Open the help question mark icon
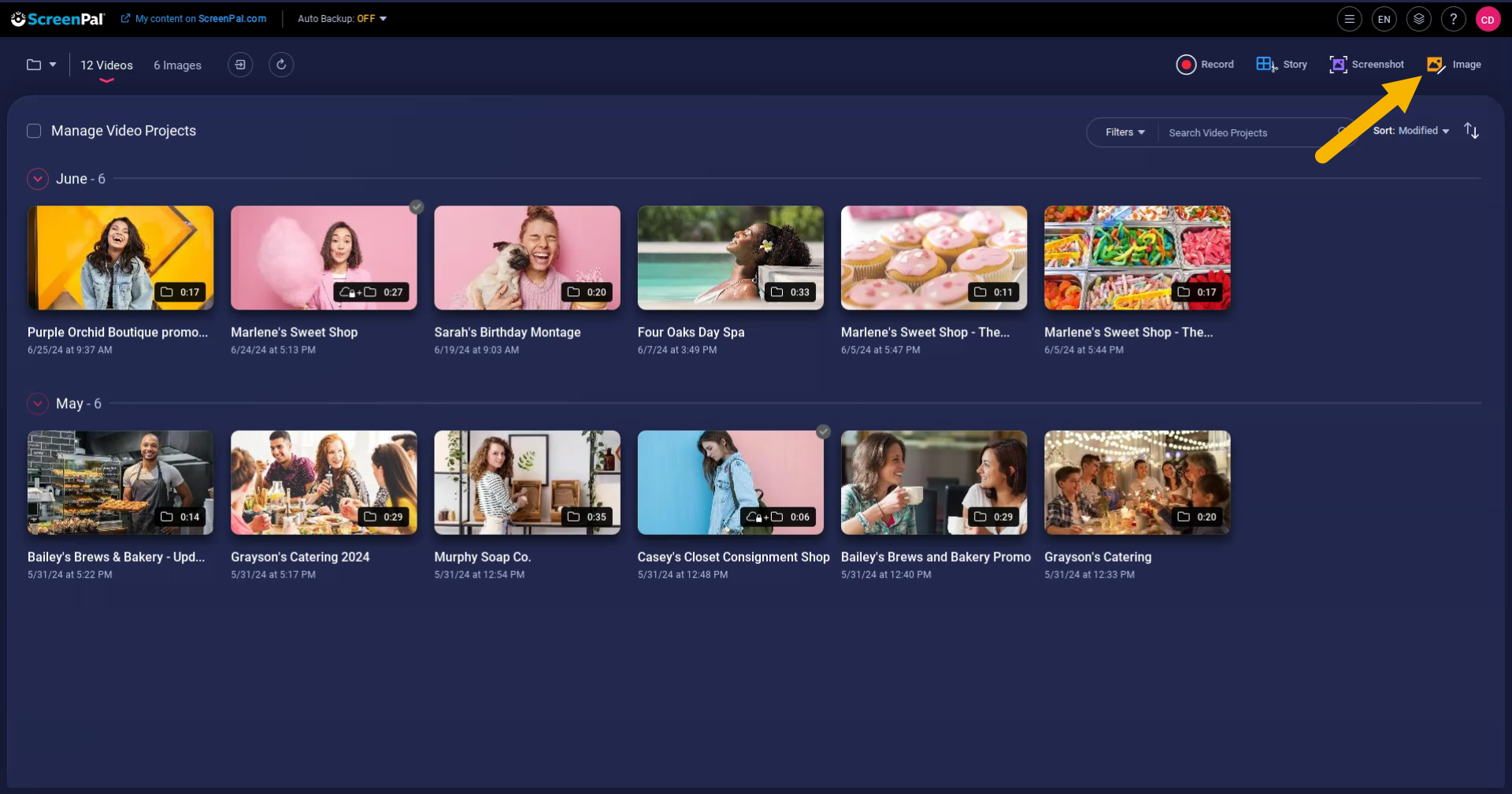 [x=1453, y=20]
